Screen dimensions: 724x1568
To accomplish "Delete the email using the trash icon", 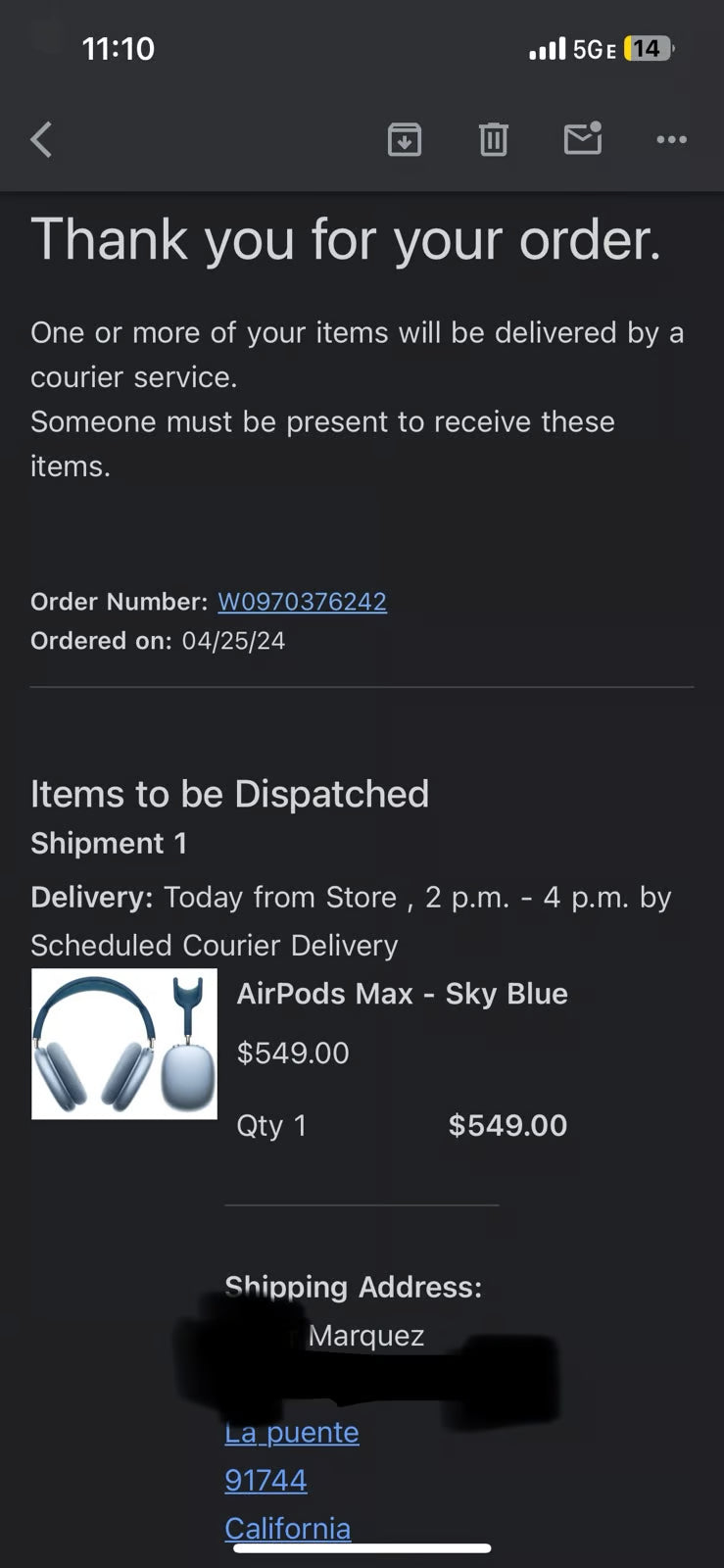I will click(494, 139).
